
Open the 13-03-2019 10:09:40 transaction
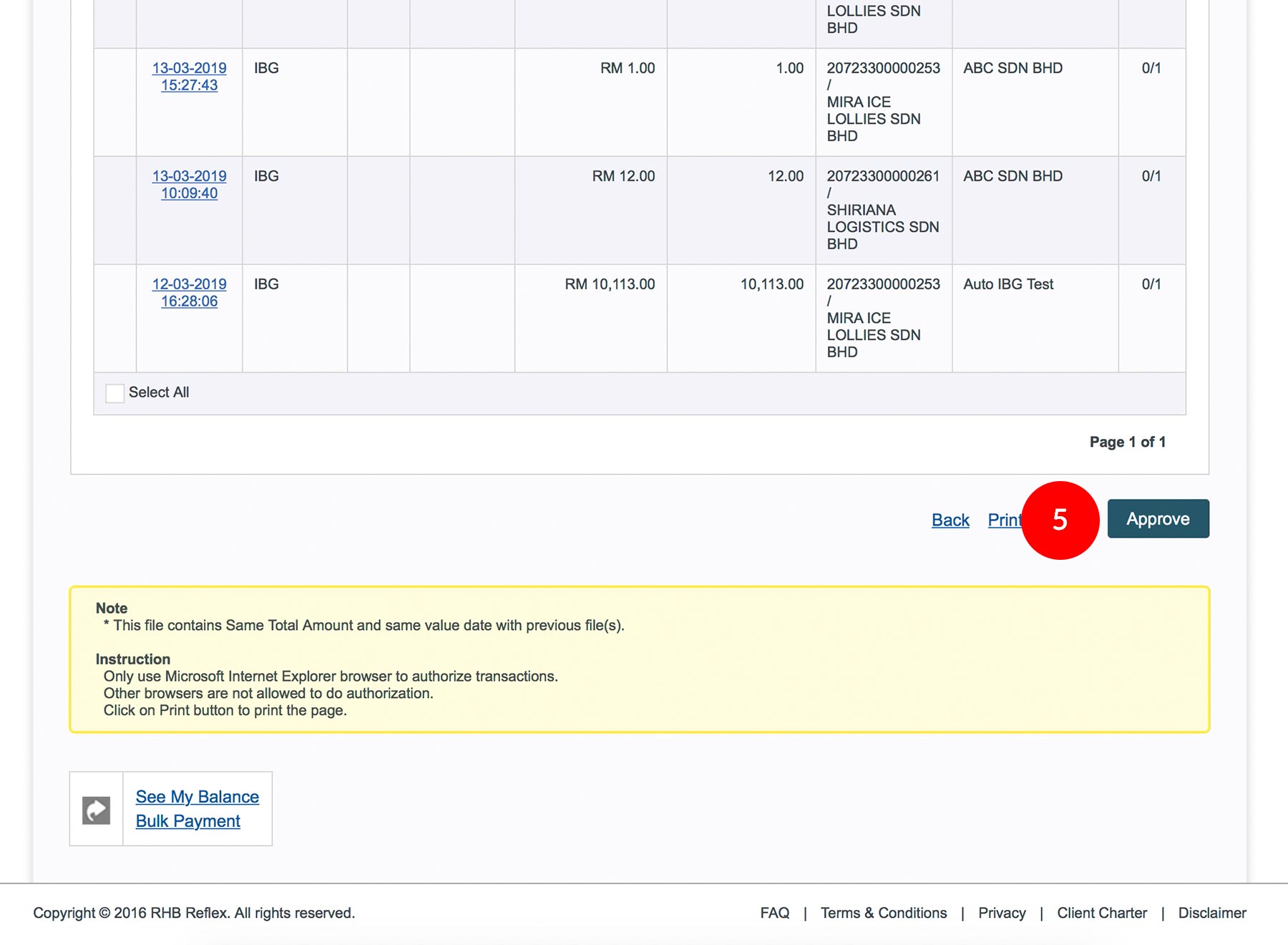(x=189, y=185)
